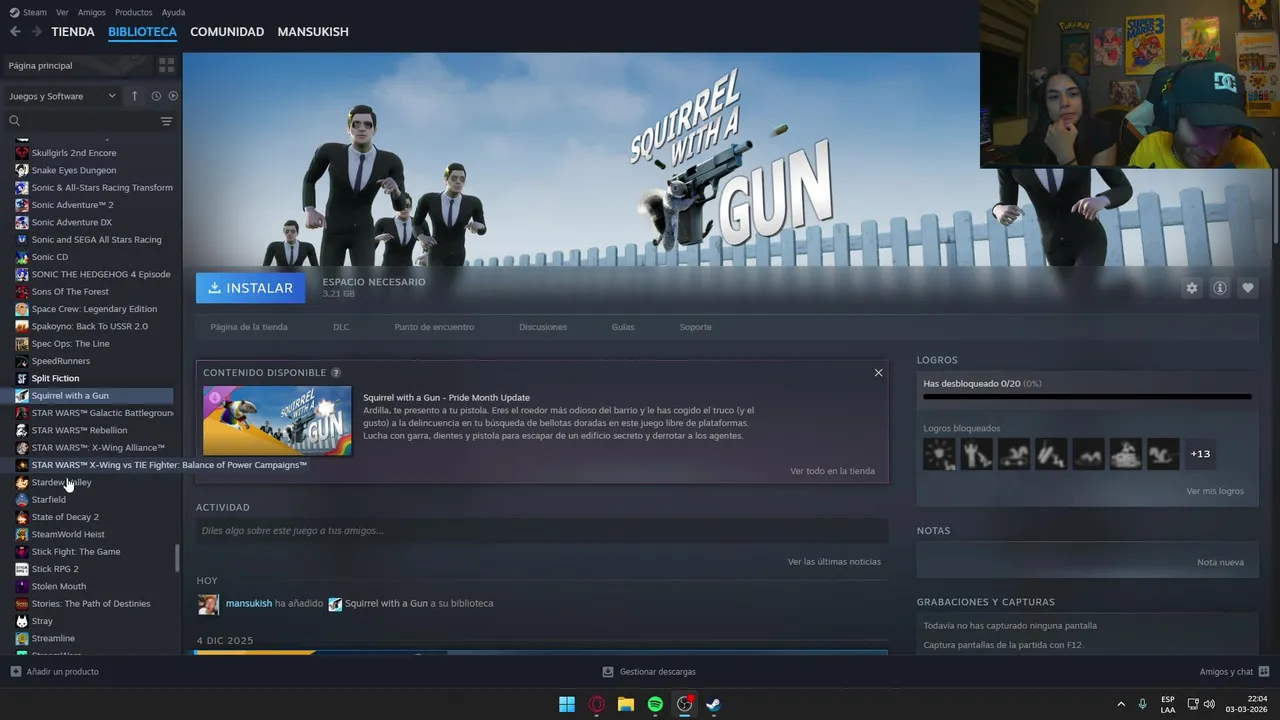Open advanced filter options icon
Image resolution: width=1280 pixels, height=720 pixels.
(166, 121)
